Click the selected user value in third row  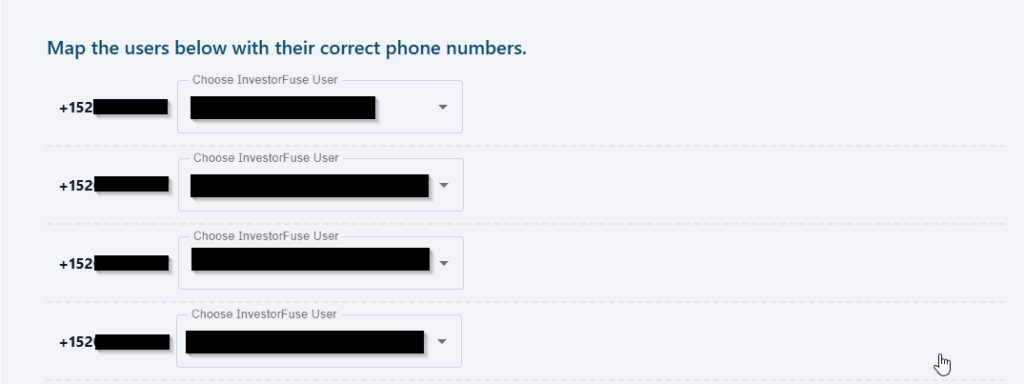(x=311, y=259)
